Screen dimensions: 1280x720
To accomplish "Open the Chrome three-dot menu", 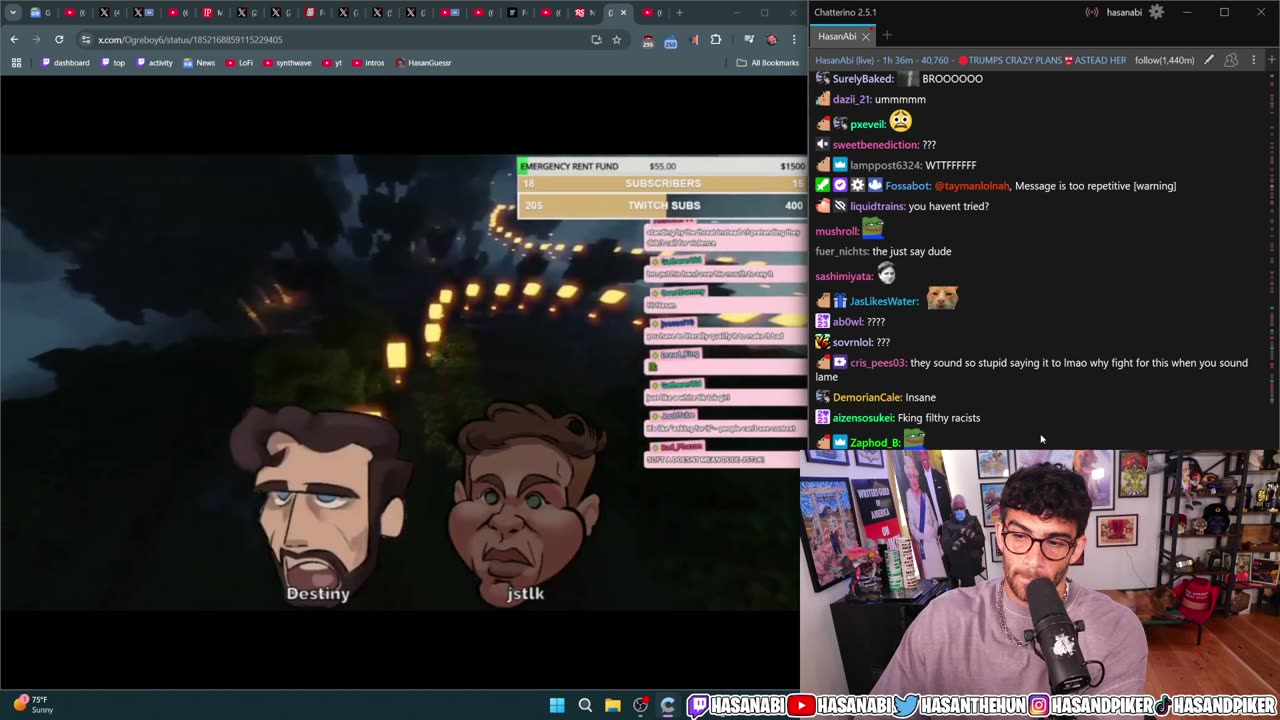I will pos(794,39).
